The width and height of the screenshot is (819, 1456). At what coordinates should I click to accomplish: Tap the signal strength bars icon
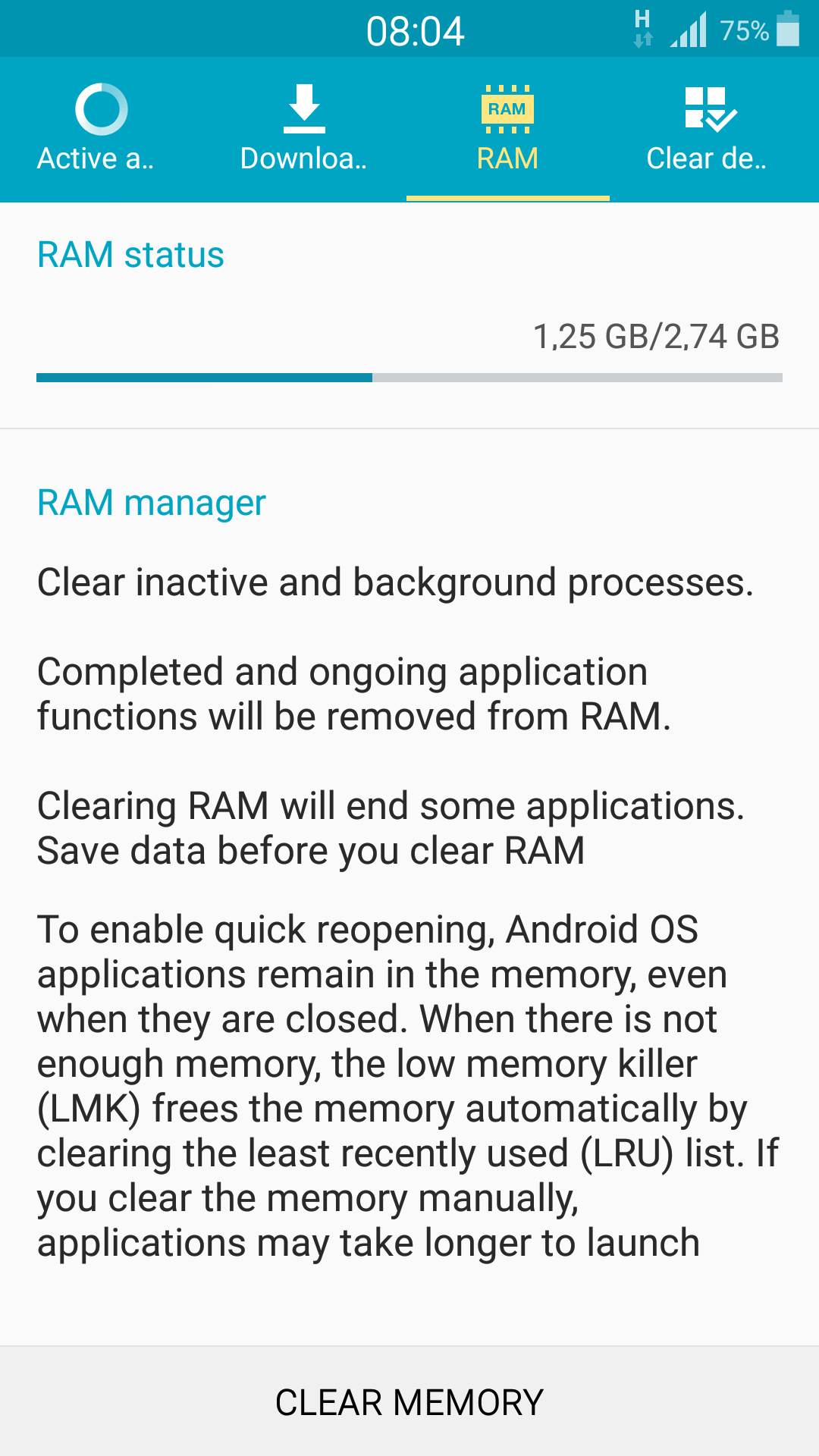point(689,30)
